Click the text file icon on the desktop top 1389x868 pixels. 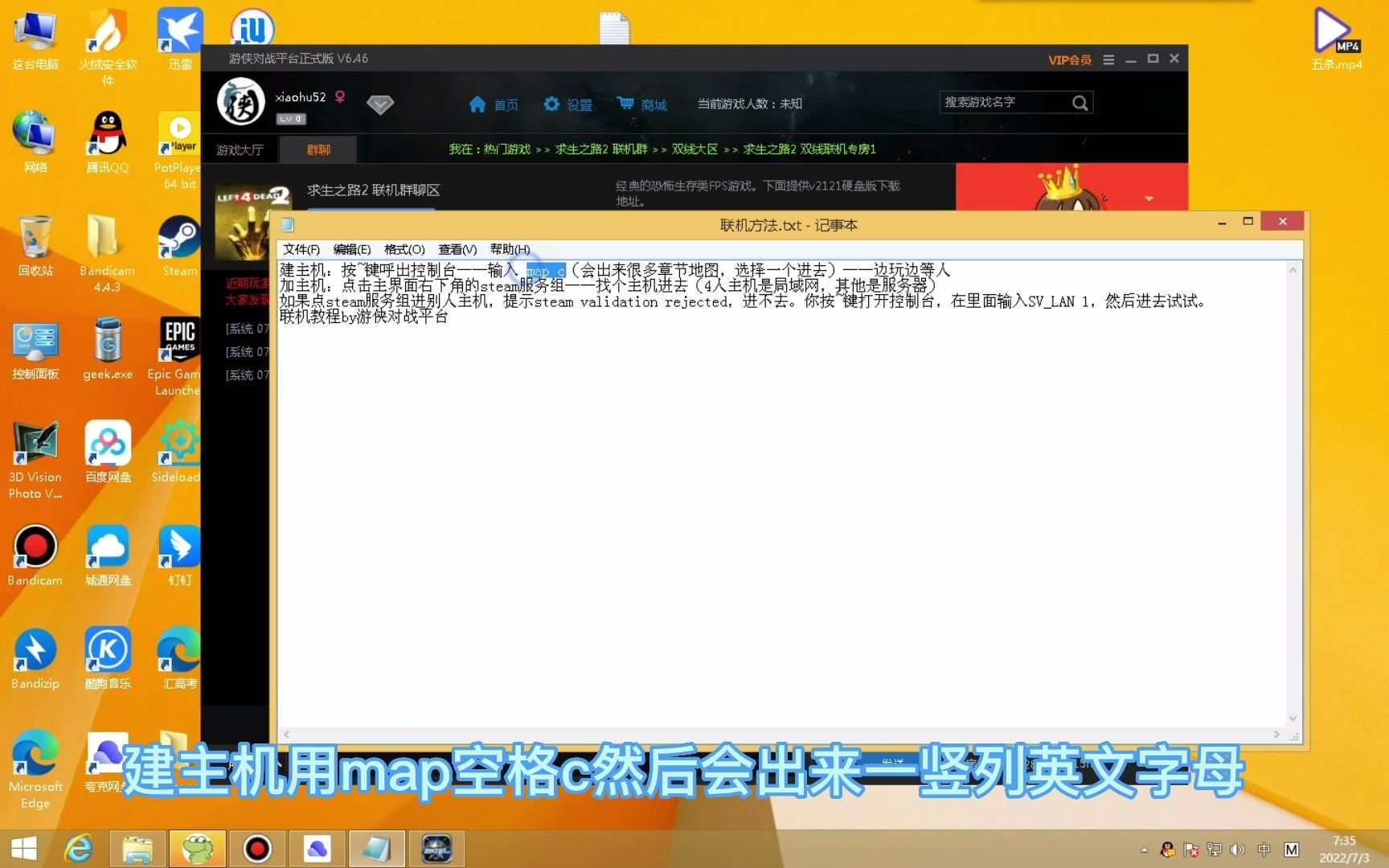(x=614, y=28)
